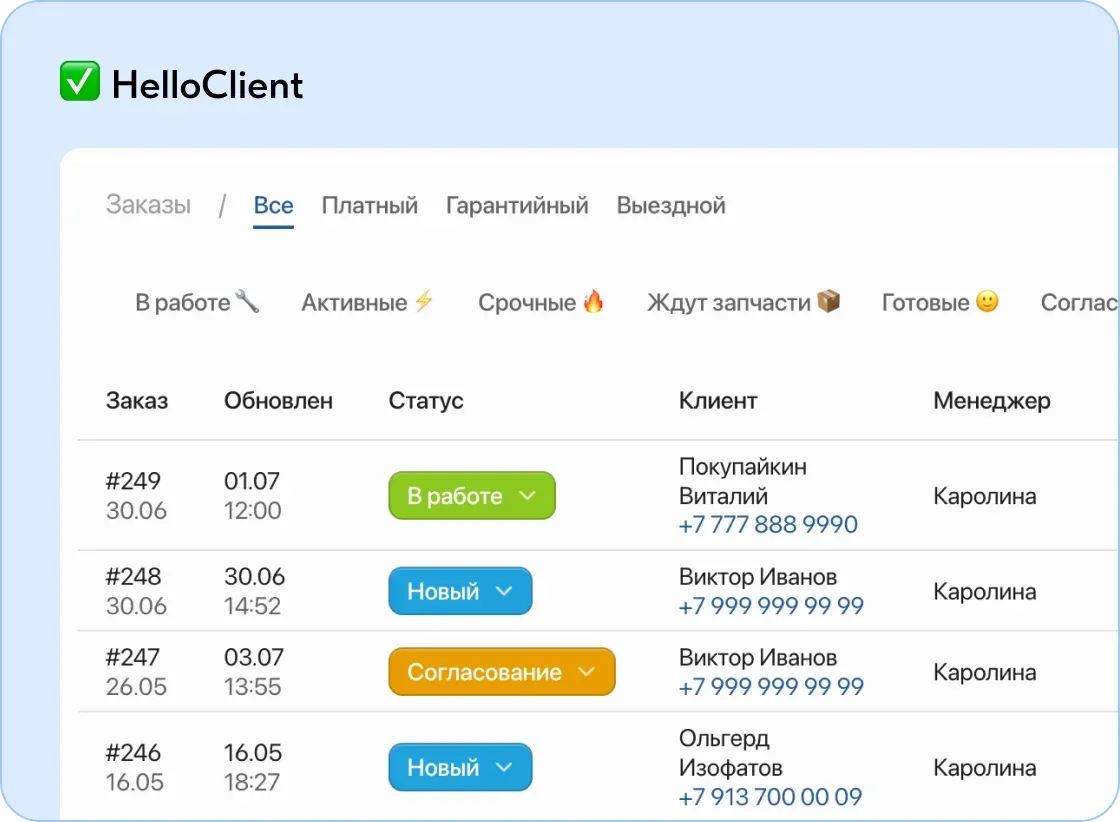Select the «Выездной» tab
Image resolution: width=1120 pixels, height=822 pixels.
pos(671,205)
